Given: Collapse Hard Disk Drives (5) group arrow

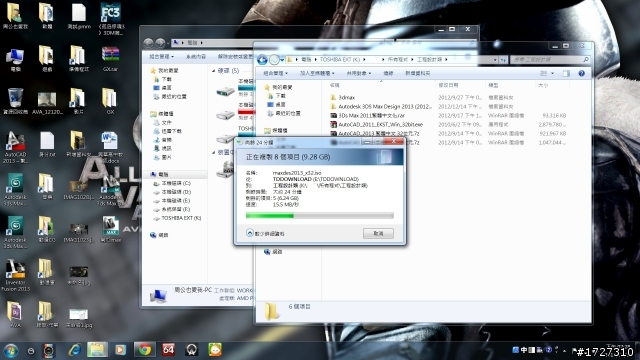Looking at the screenshot, I should (x=214, y=71).
